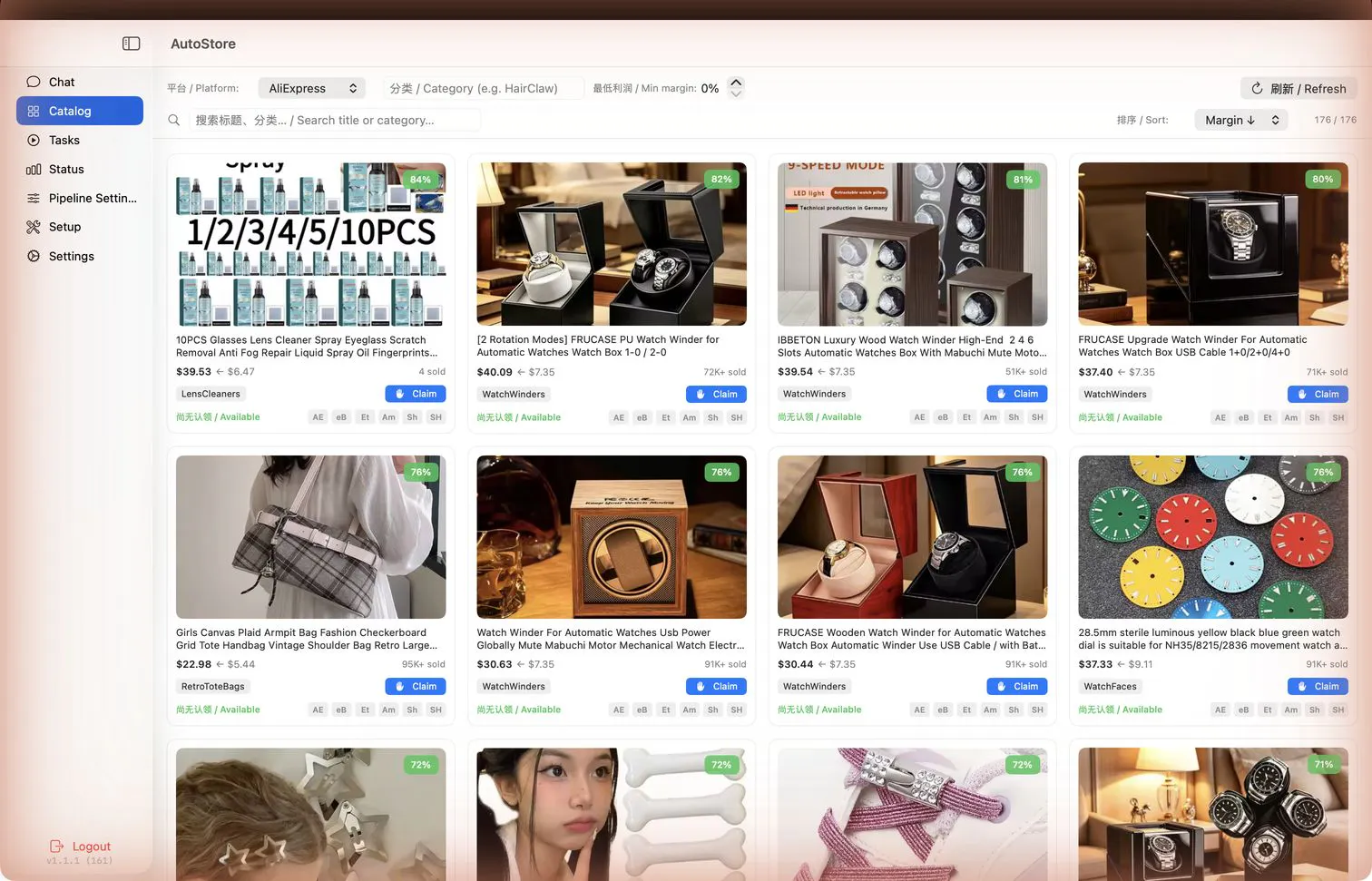Open the lens cleaner spray product image
The width and height of the screenshot is (1372, 881).
[x=310, y=244]
